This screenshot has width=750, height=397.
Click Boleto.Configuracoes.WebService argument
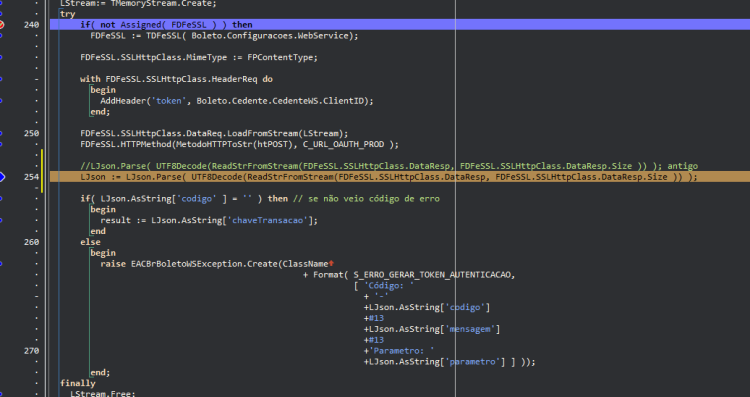[x=270, y=36]
